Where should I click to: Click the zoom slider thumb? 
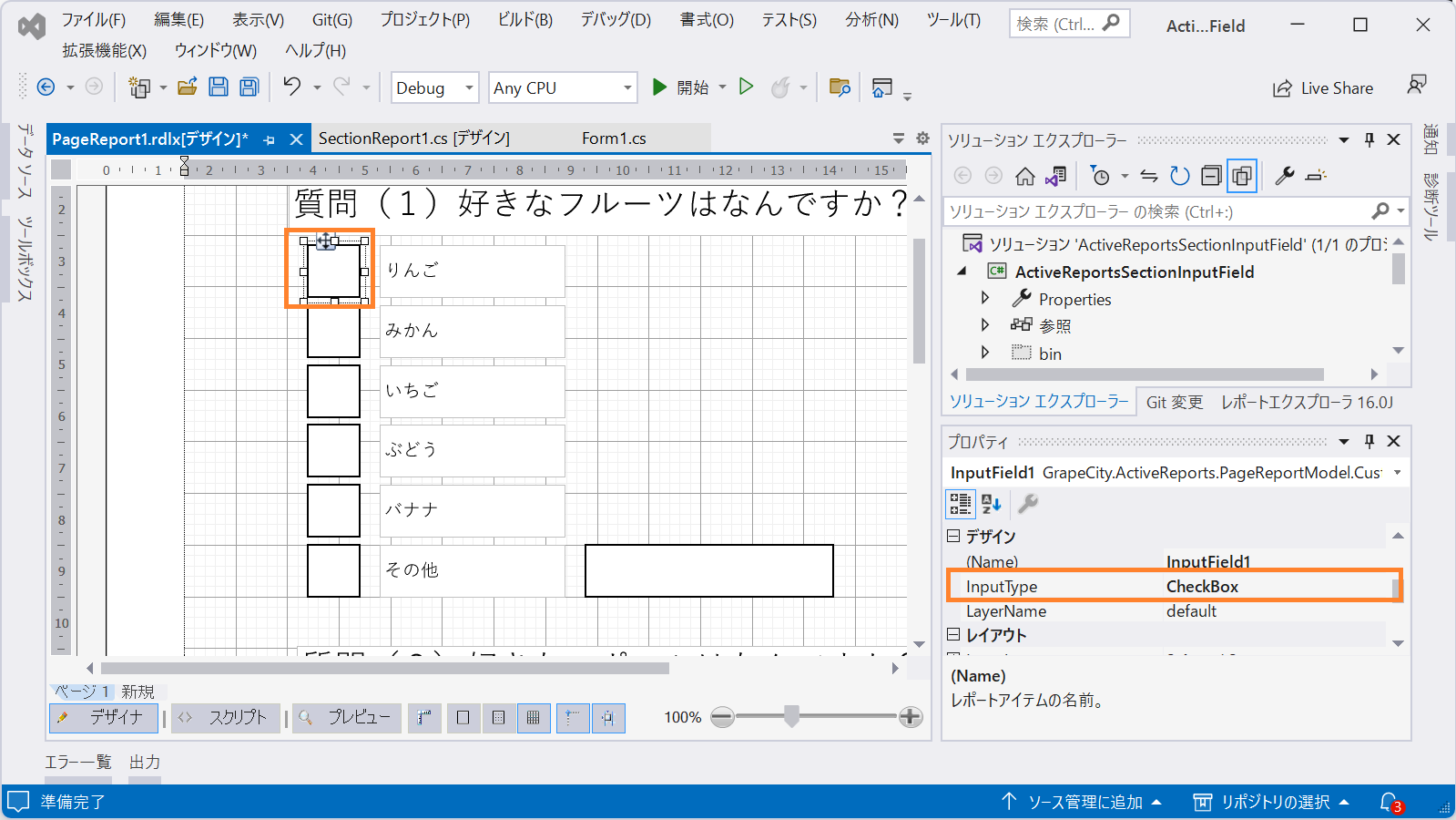(x=791, y=717)
